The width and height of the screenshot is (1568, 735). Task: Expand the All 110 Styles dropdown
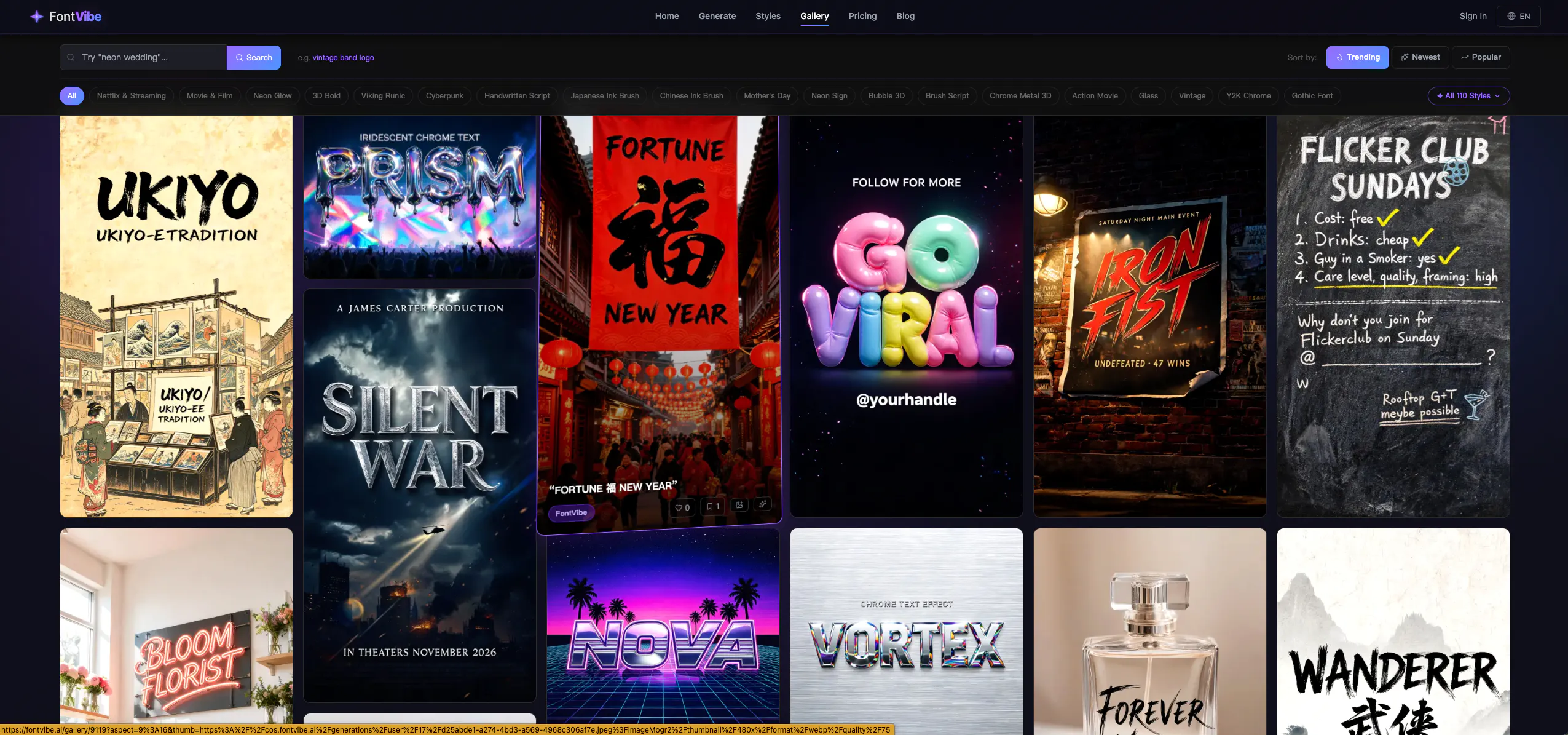(1468, 96)
